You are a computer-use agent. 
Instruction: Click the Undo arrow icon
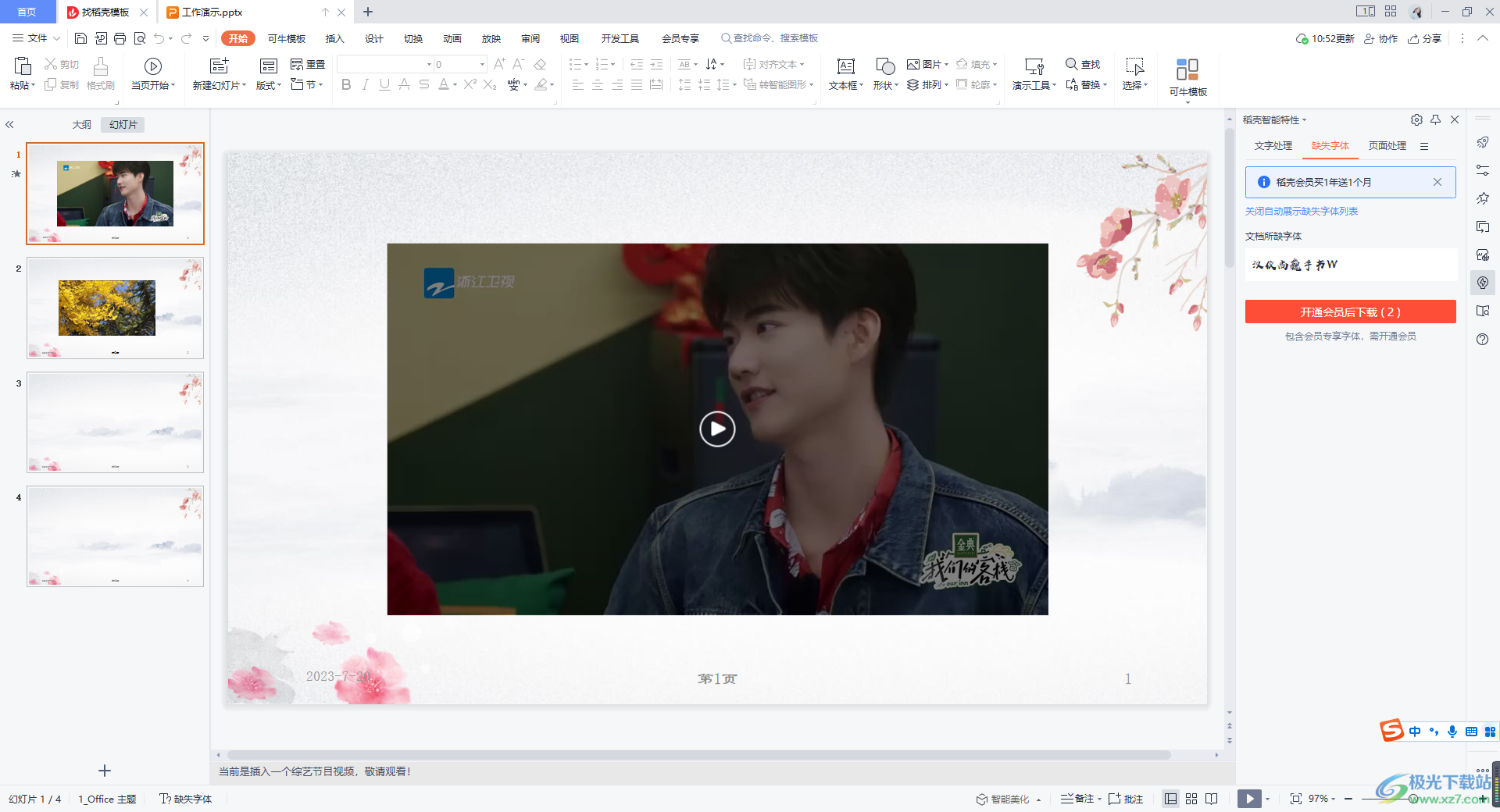pos(159,38)
